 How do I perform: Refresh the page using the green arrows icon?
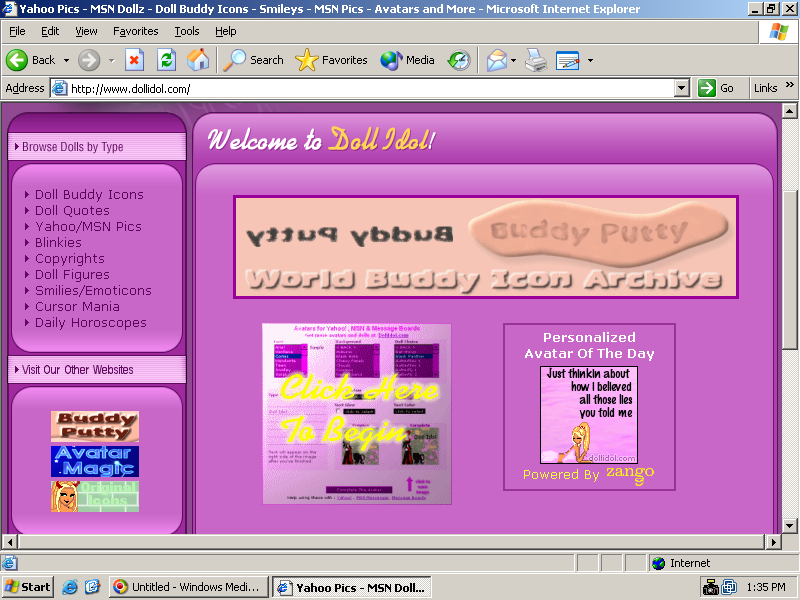pos(166,60)
